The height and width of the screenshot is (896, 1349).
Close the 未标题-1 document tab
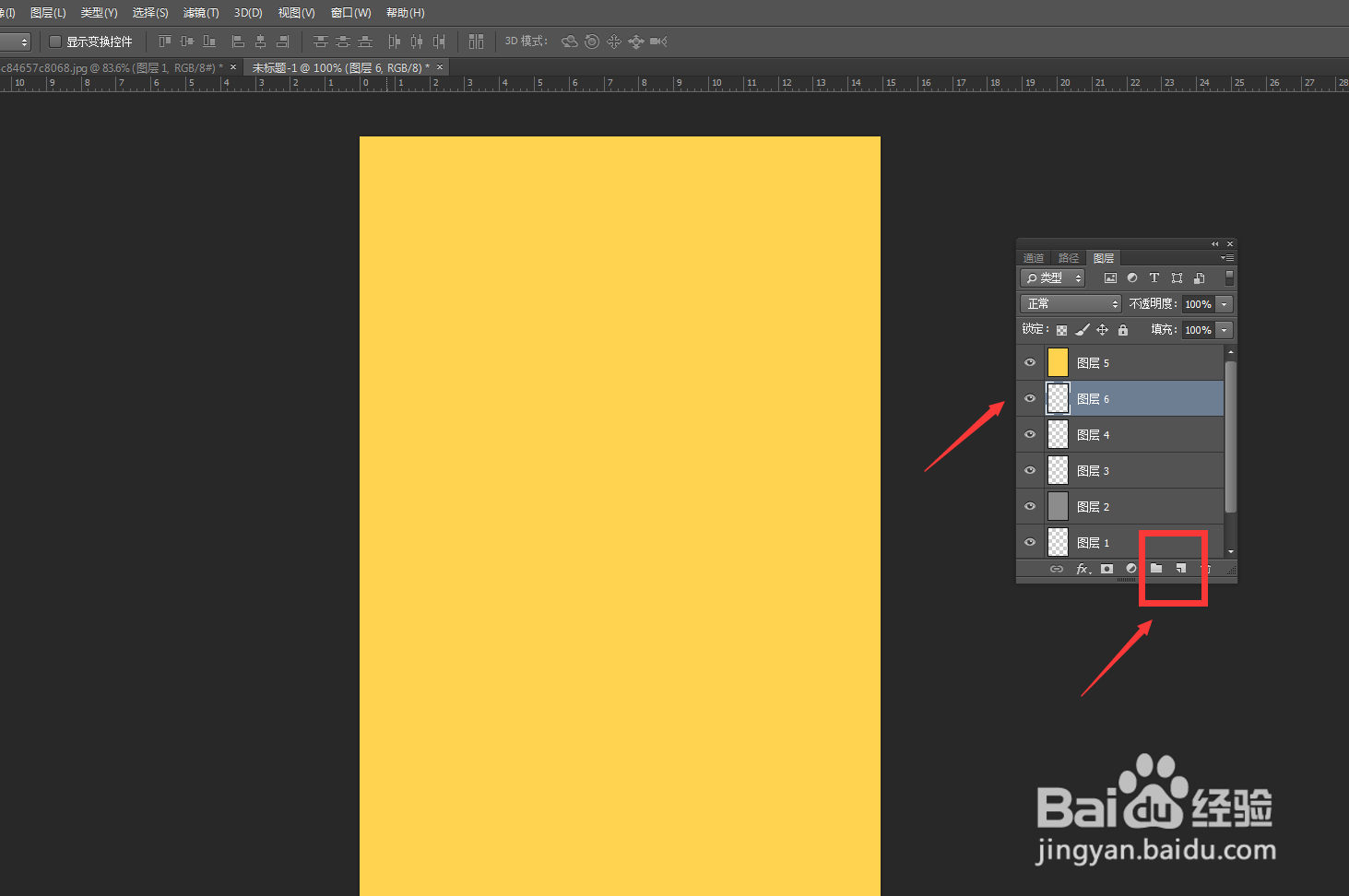pos(440,67)
